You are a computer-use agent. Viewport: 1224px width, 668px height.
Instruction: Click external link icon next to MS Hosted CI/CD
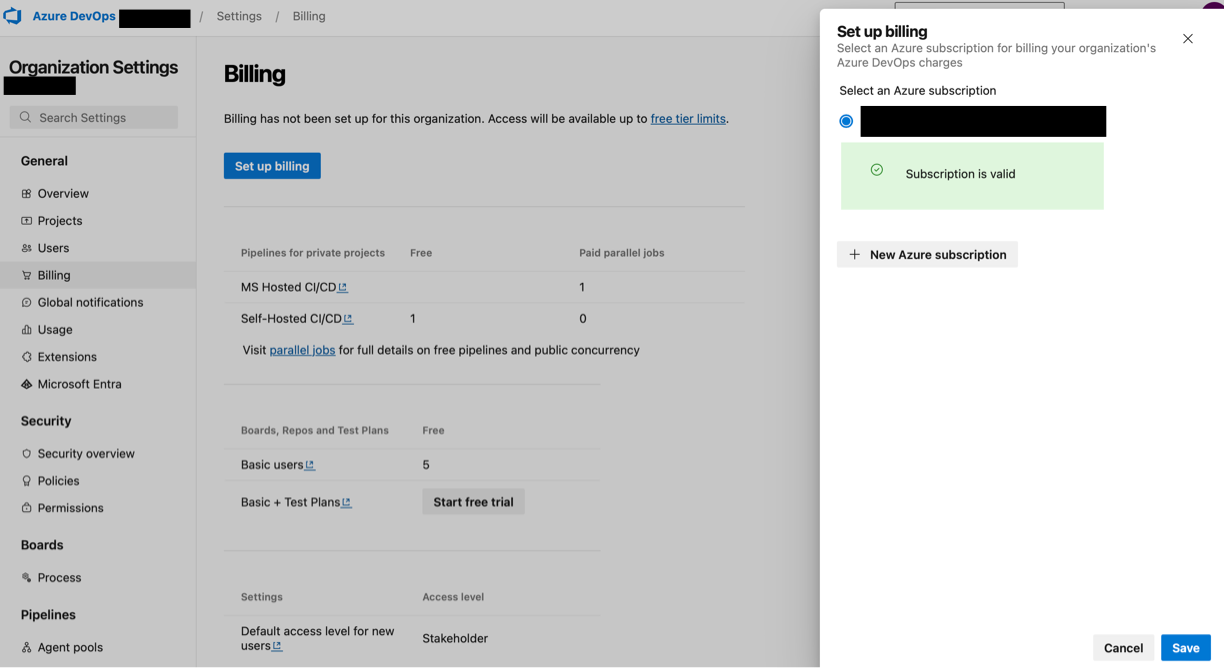343,288
